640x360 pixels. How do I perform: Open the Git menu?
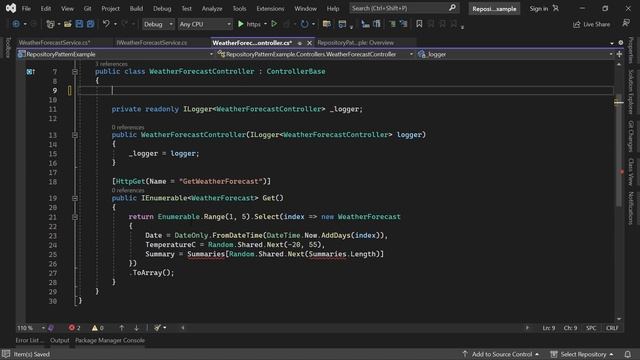tap(87, 8)
